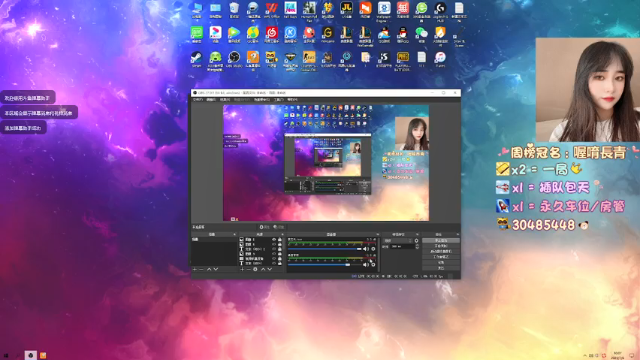The image size is (640, 360).
Task: Open the iTunes desktop icon
Action: 440,58
